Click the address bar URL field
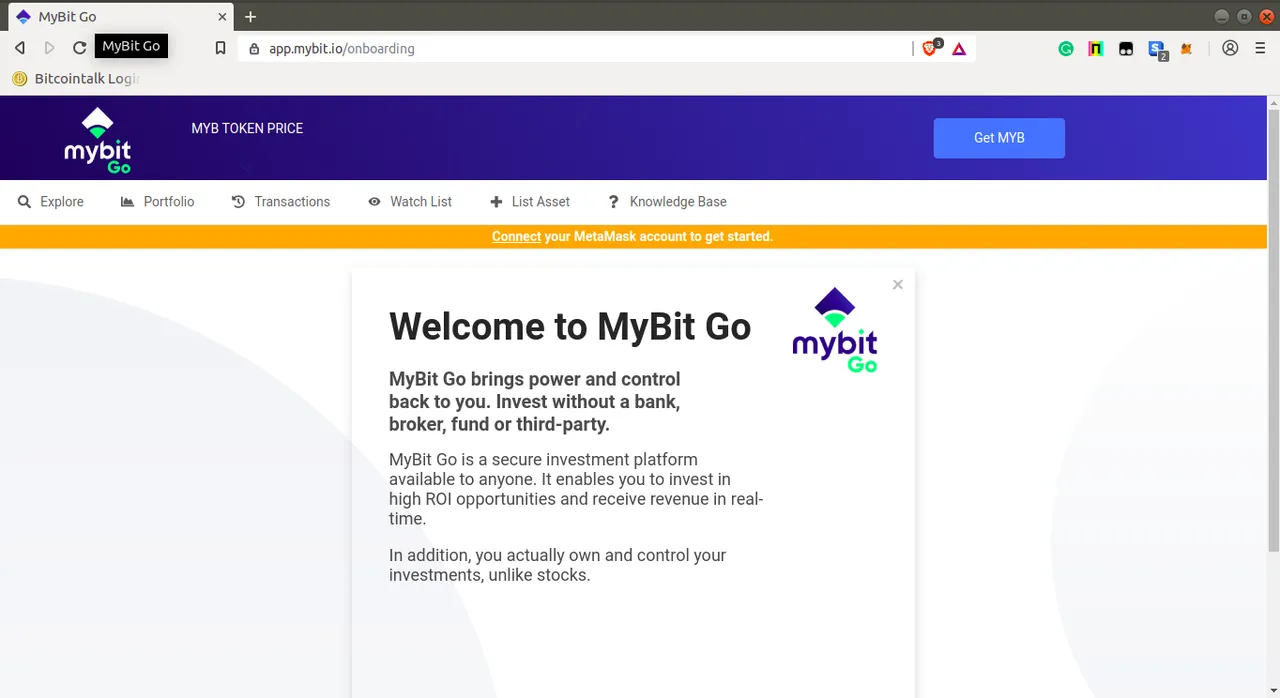The height and width of the screenshot is (698, 1280). pos(575,48)
